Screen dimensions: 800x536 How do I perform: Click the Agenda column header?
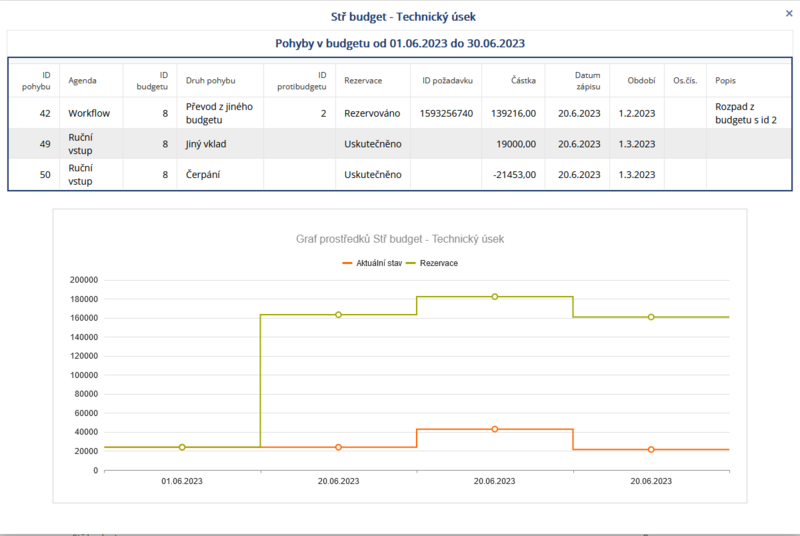82,81
